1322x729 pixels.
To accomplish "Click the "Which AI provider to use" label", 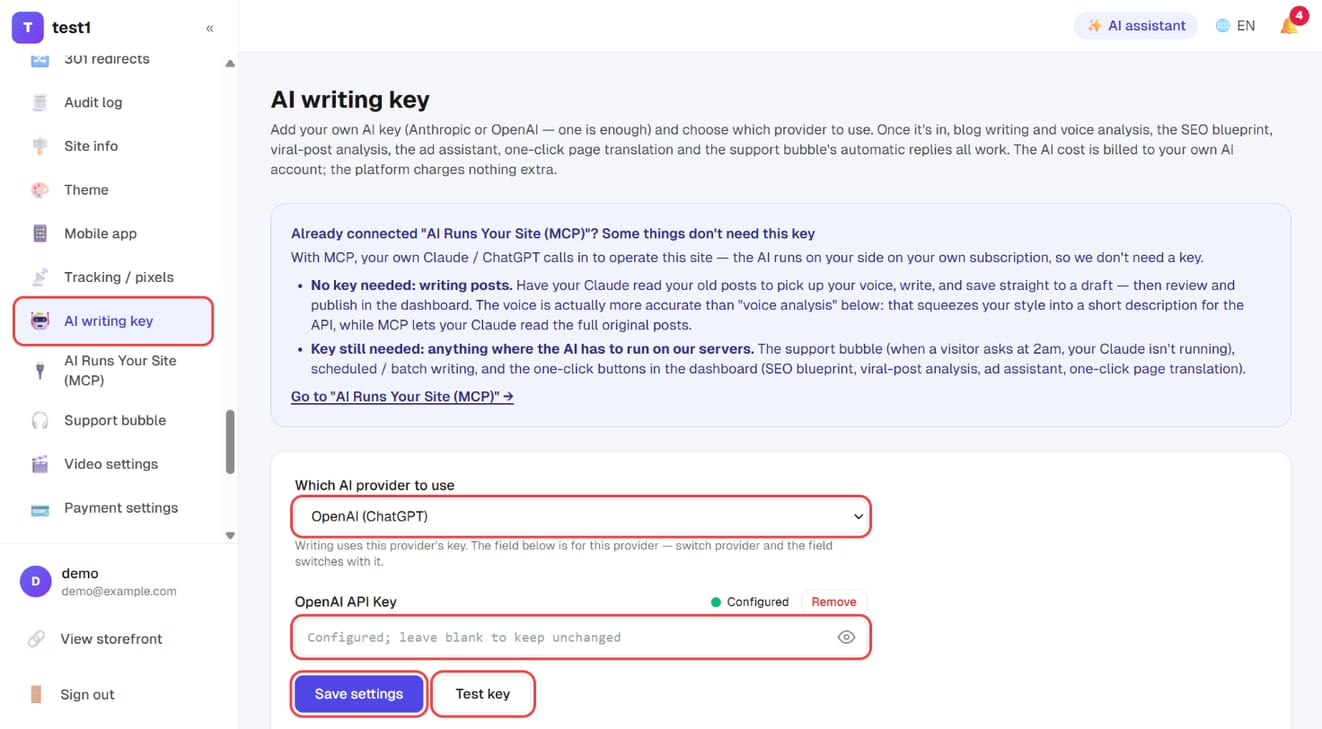I will [x=375, y=485].
